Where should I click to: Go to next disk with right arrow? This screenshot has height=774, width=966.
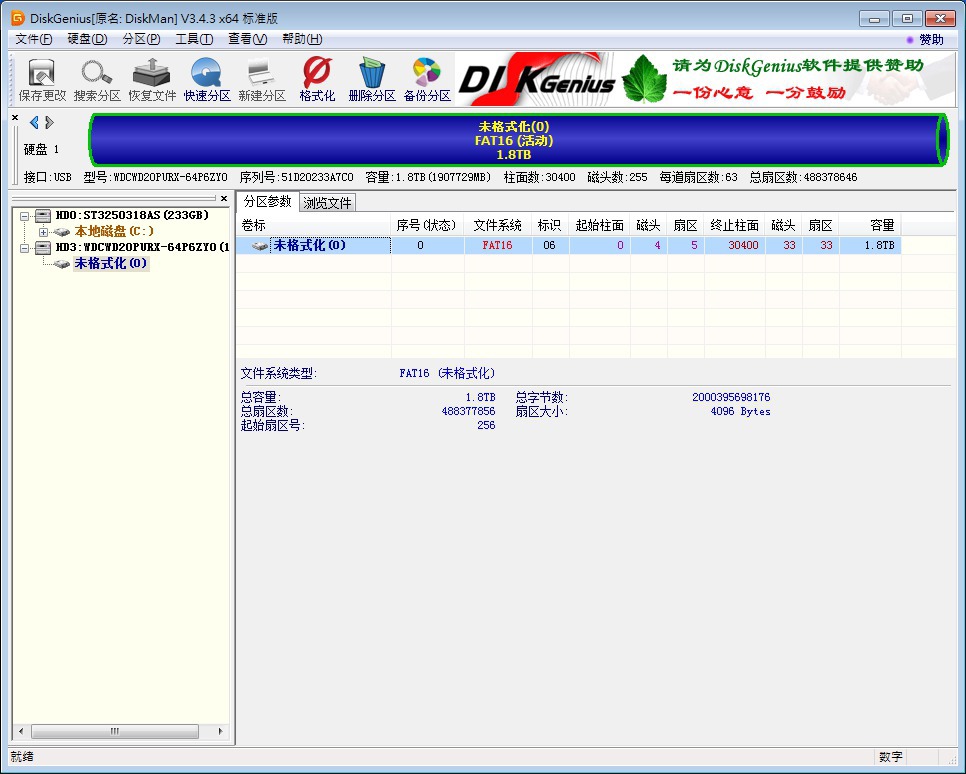pos(49,123)
